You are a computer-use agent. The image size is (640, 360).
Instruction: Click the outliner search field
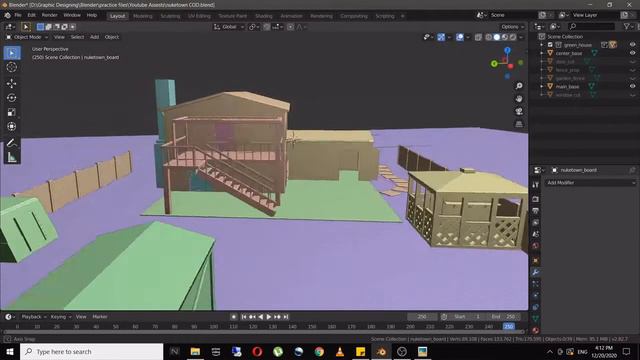click(591, 27)
